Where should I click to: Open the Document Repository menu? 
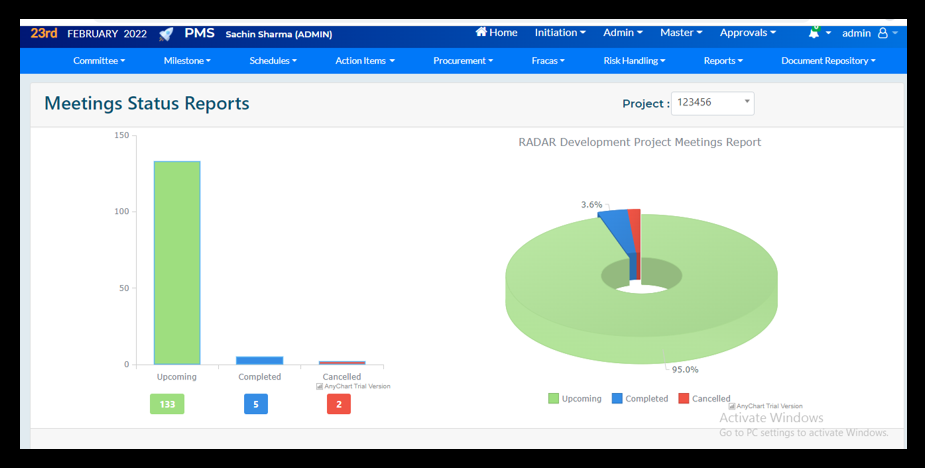pos(828,61)
